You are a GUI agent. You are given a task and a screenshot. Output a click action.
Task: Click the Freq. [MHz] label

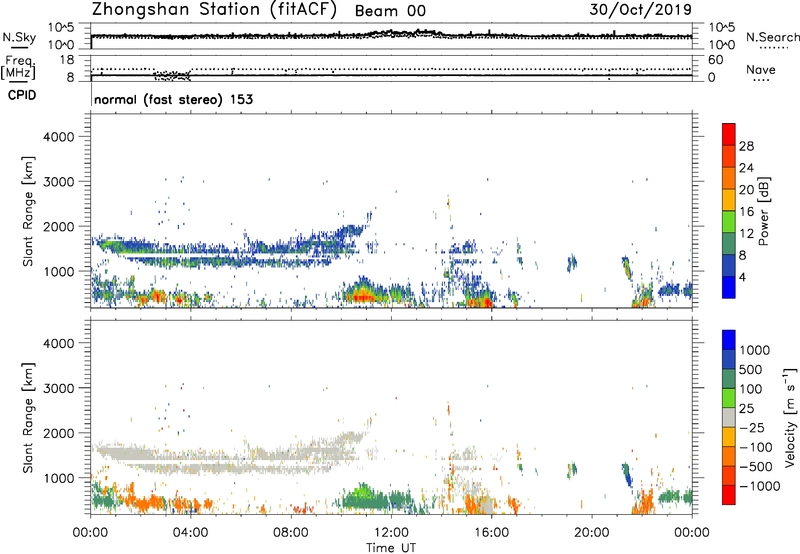point(18,68)
